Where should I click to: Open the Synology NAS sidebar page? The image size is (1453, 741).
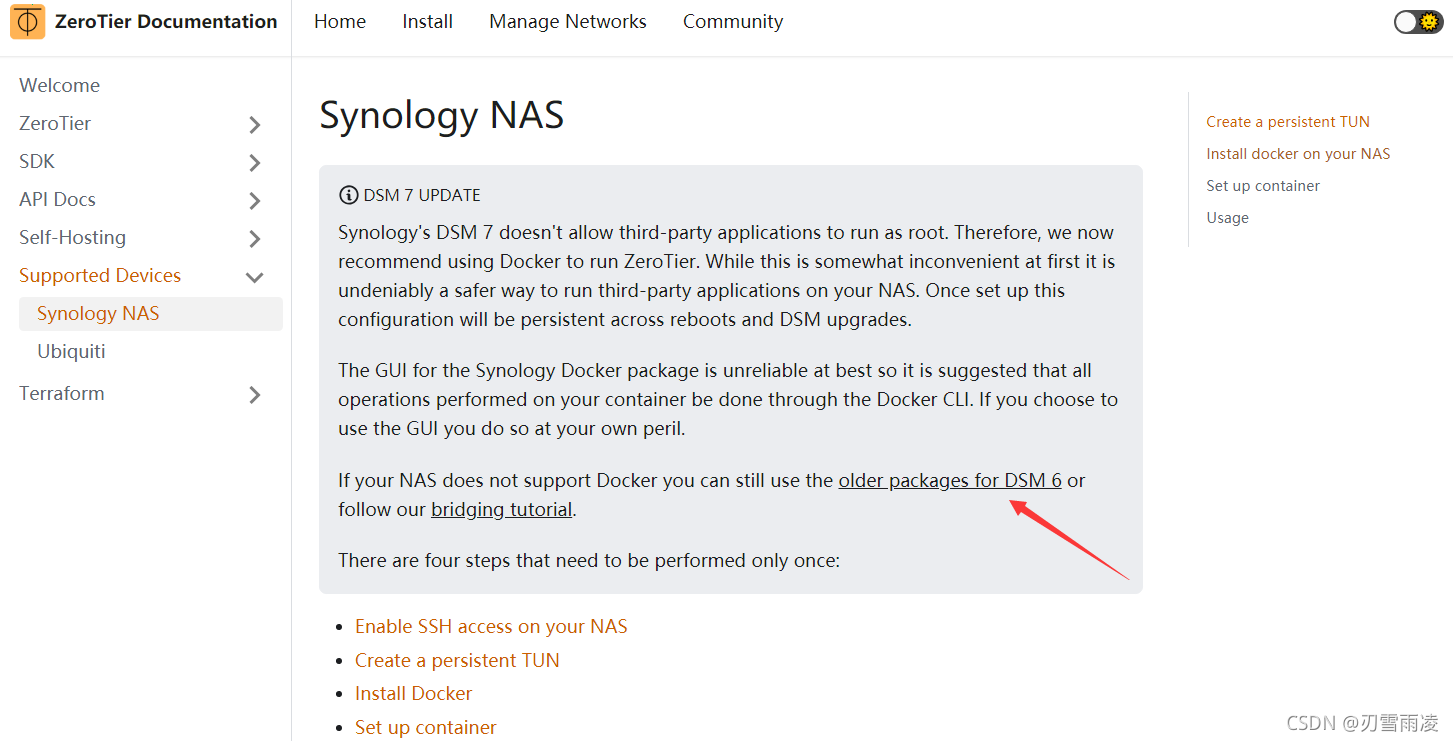click(151, 313)
